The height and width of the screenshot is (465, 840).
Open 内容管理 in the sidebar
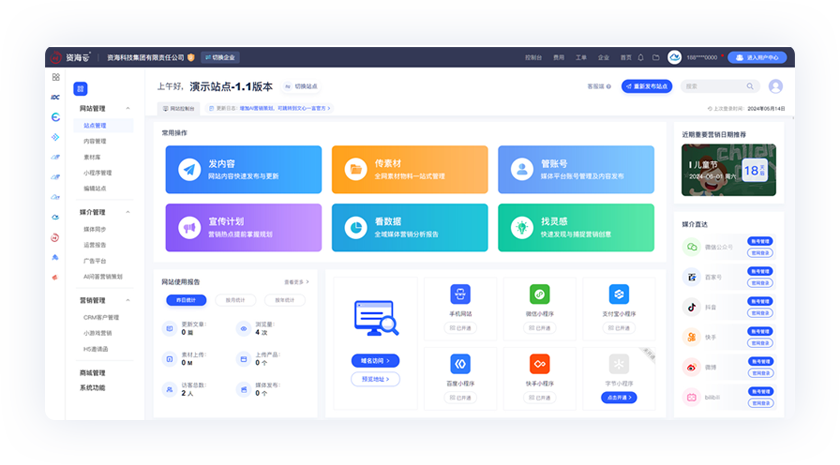tap(95, 142)
